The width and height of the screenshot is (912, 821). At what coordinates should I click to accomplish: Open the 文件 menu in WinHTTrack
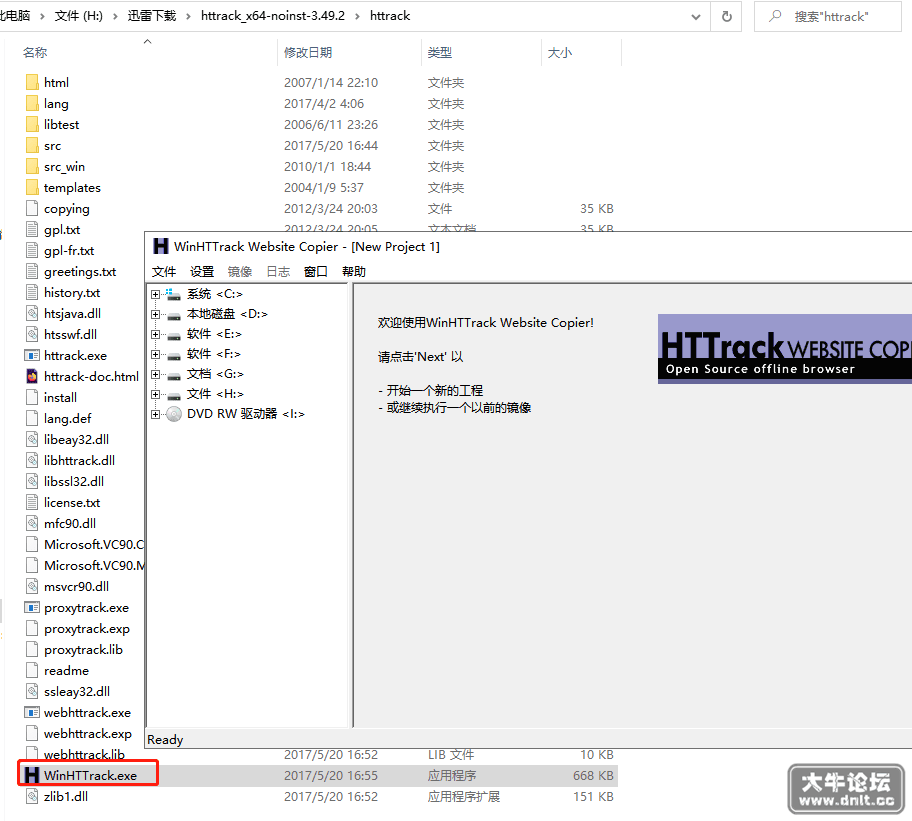(164, 272)
